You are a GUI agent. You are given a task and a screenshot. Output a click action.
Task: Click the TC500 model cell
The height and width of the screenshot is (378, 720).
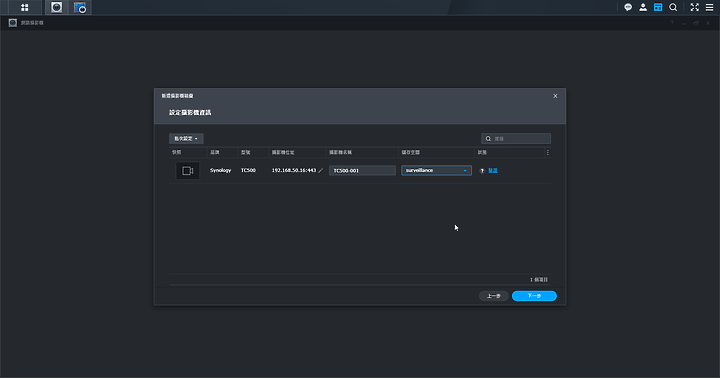(x=248, y=170)
